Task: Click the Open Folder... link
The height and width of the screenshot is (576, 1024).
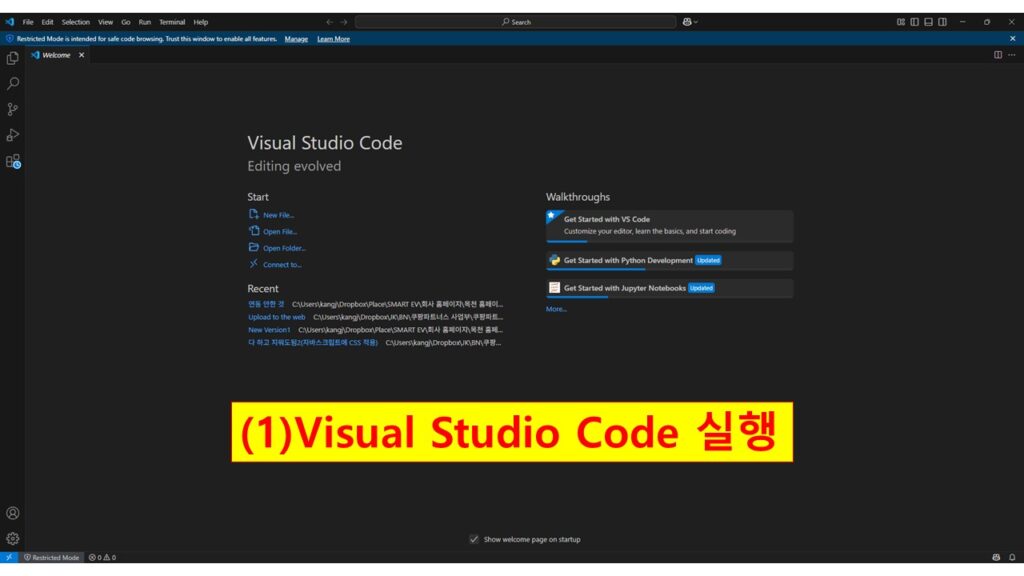Action: 284,248
